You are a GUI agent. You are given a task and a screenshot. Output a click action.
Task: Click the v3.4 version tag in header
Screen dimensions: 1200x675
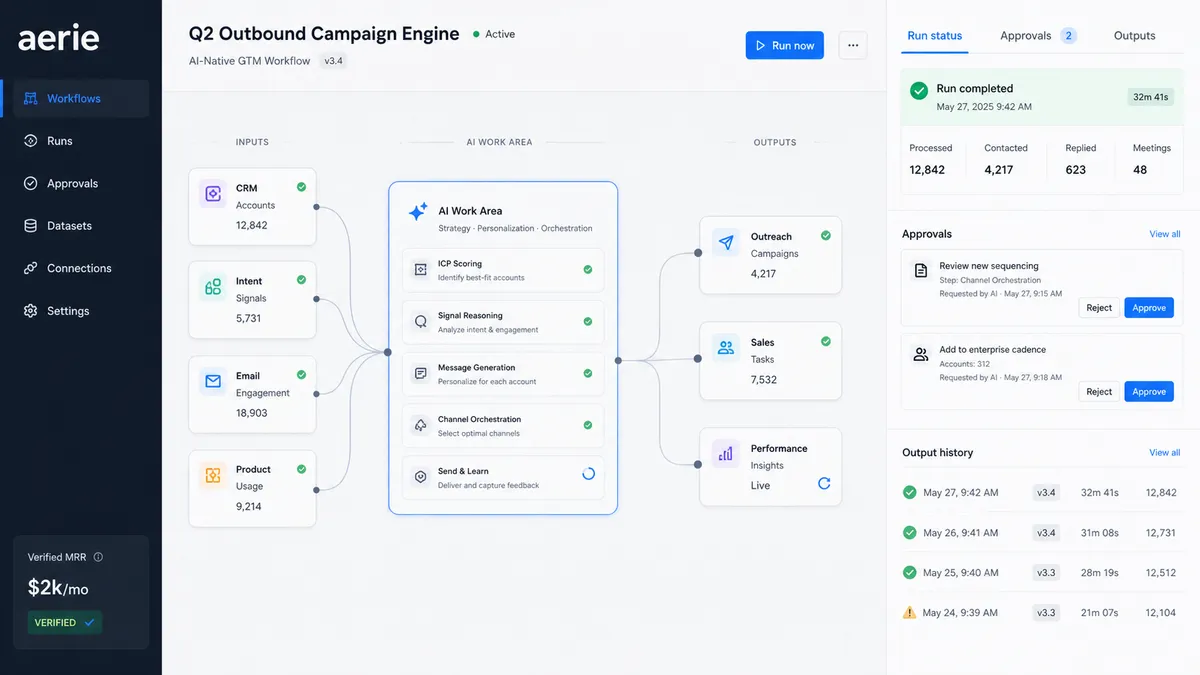(332, 61)
